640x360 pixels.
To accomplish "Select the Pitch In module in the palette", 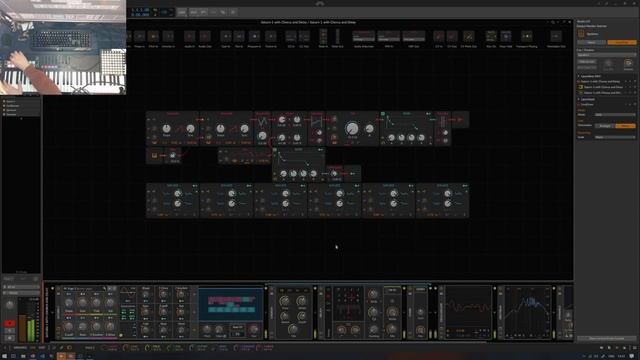I will tap(153, 36).
